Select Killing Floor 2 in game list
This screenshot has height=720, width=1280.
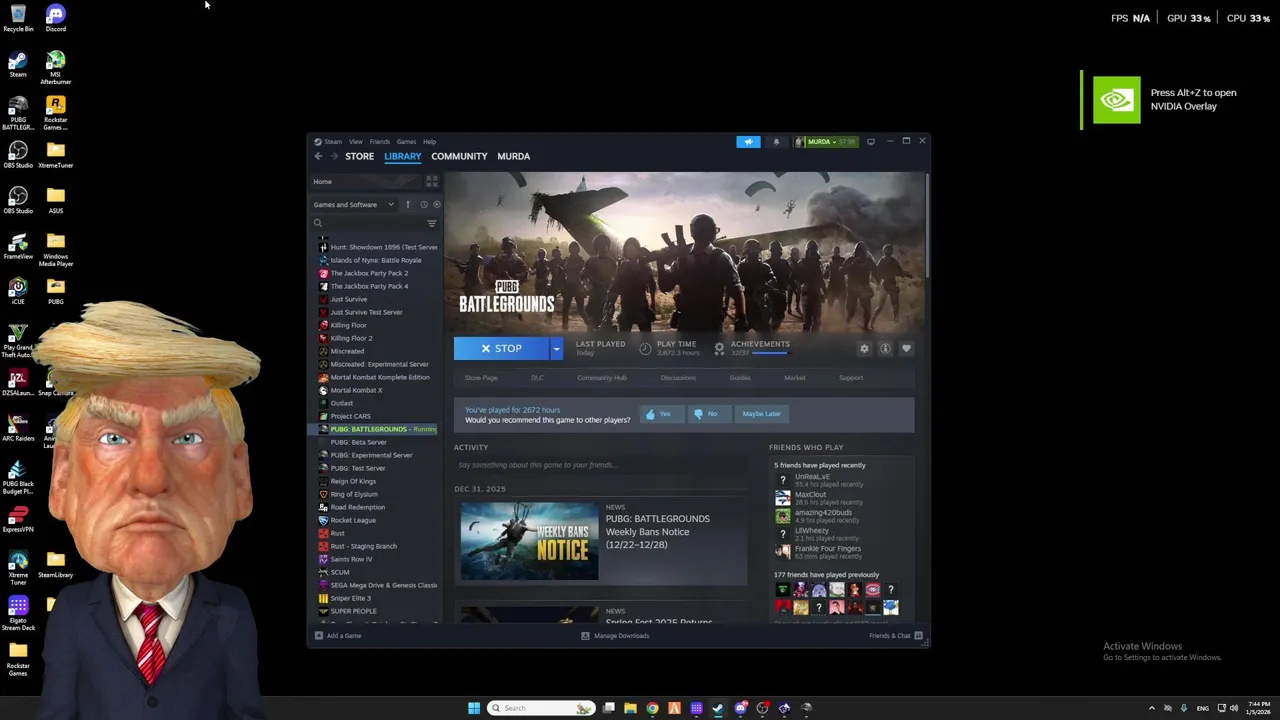click(351, 338)
